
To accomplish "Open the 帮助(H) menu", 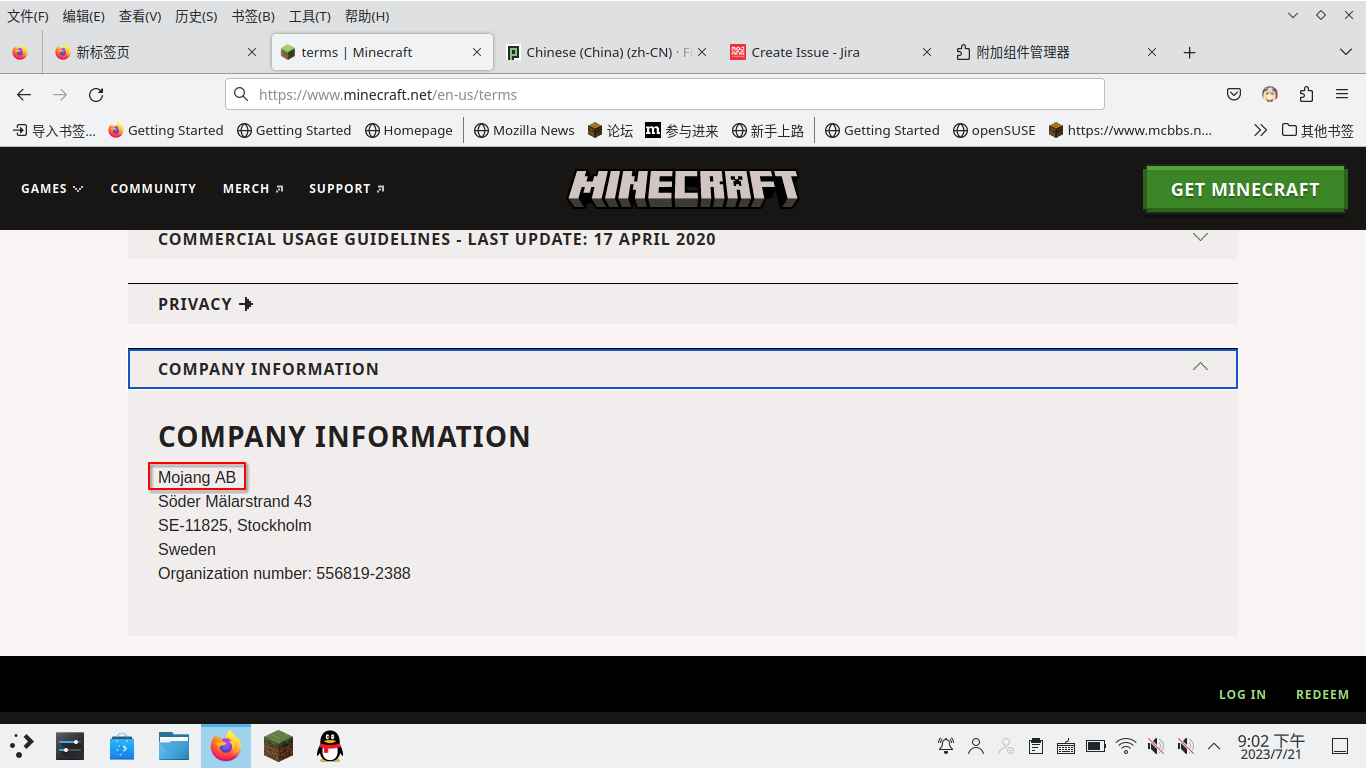I will [367, 16].
